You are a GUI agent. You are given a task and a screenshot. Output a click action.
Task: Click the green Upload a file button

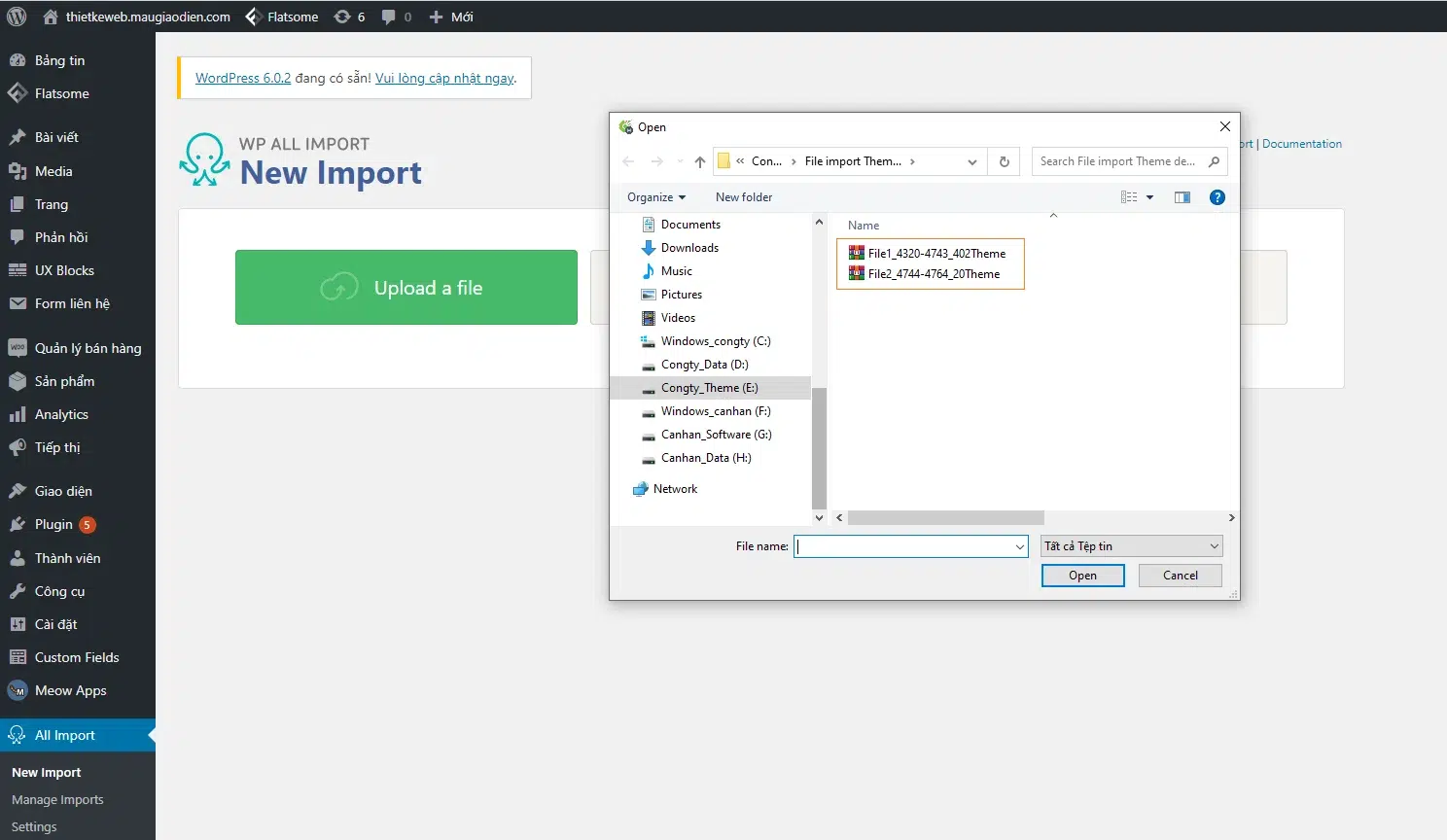(x=406, y=287)
